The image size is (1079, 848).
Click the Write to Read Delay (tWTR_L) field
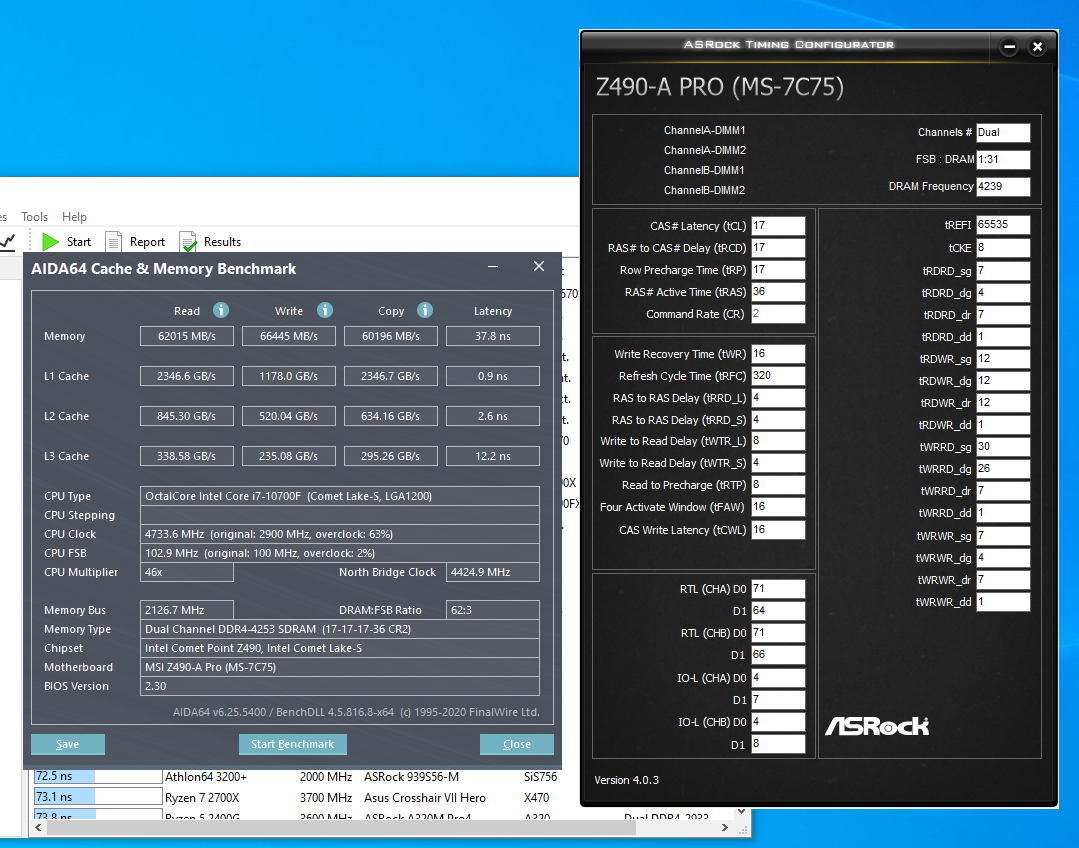[778, 441]
